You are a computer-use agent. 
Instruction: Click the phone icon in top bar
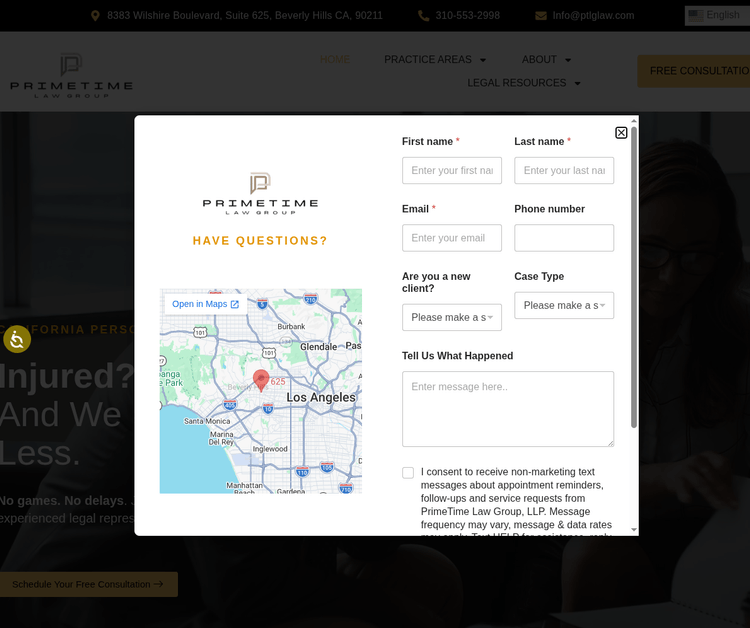click(423, 16)
